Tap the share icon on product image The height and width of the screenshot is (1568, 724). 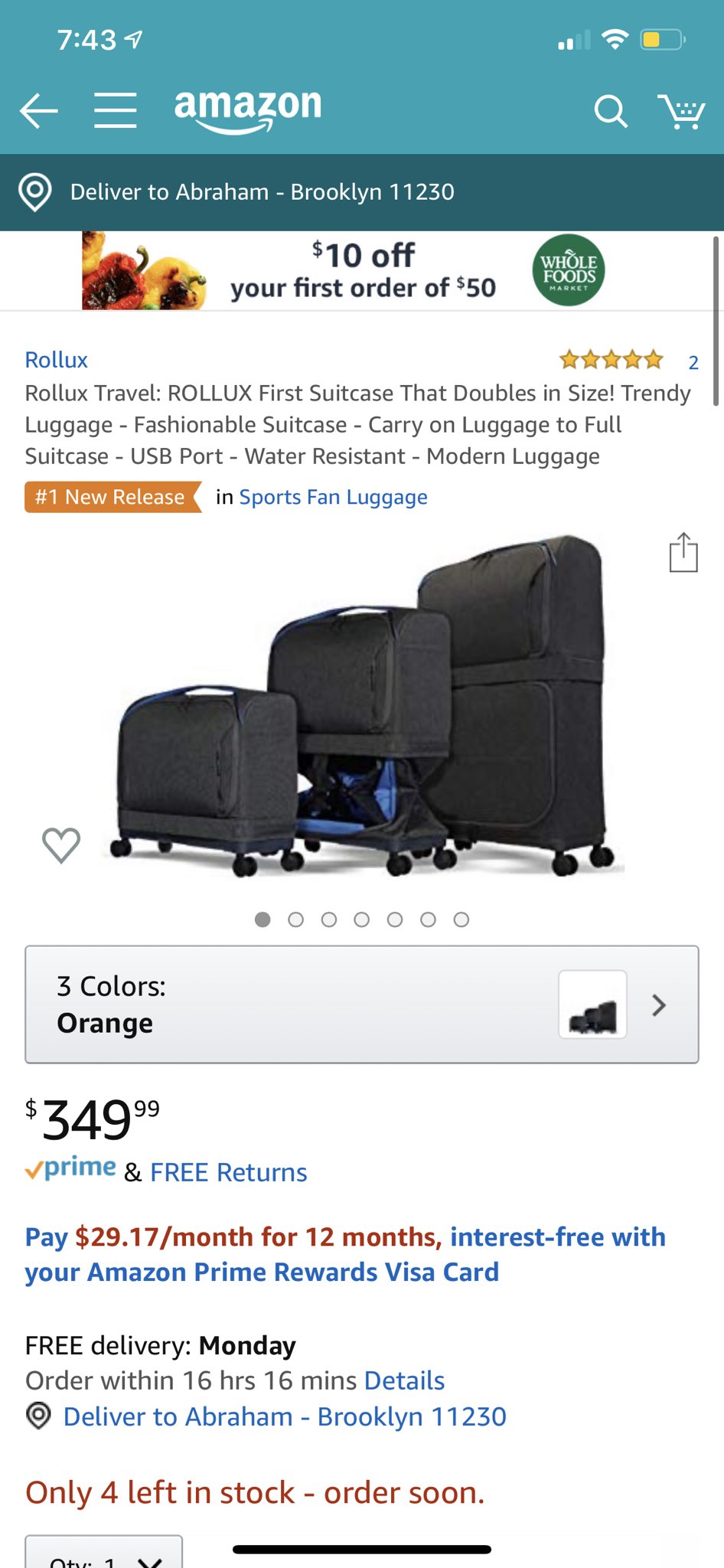click(x=683, y=552)
